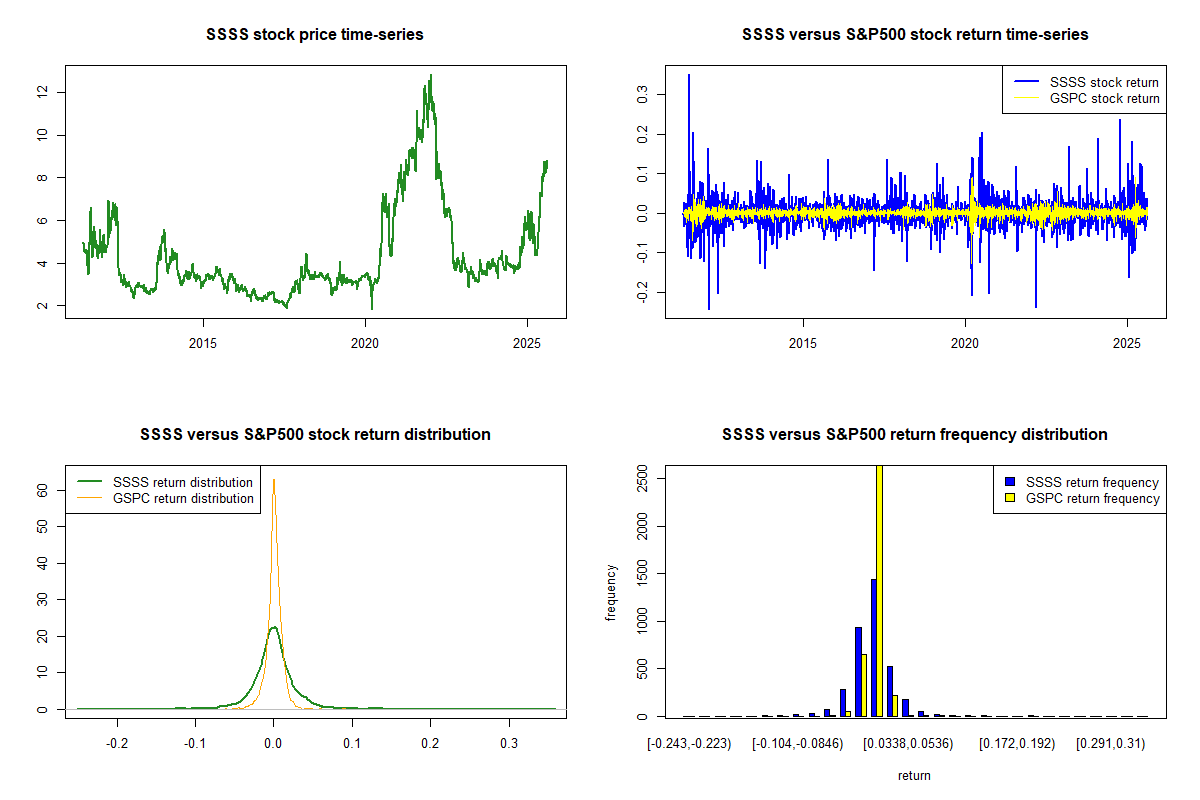Click the 'SSSS stock return' legend label
This screenshot has width=1200, height=800.
pyautogui.click(x=1104, y=82)
